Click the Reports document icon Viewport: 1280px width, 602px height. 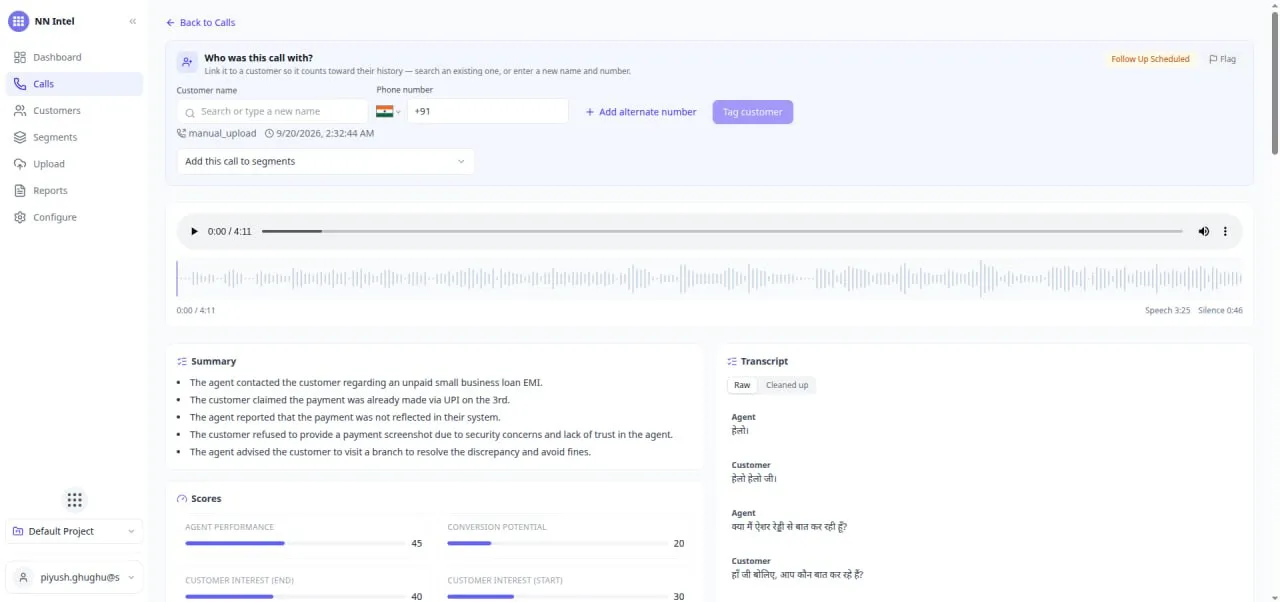[x=20, y=190]
